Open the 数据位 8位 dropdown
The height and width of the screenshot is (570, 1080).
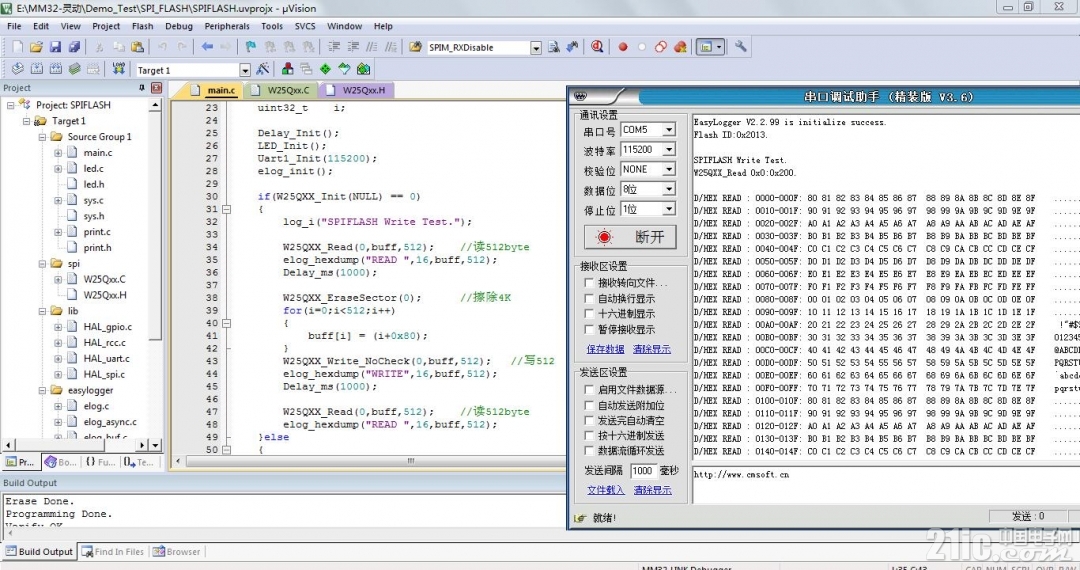[669, 189]
